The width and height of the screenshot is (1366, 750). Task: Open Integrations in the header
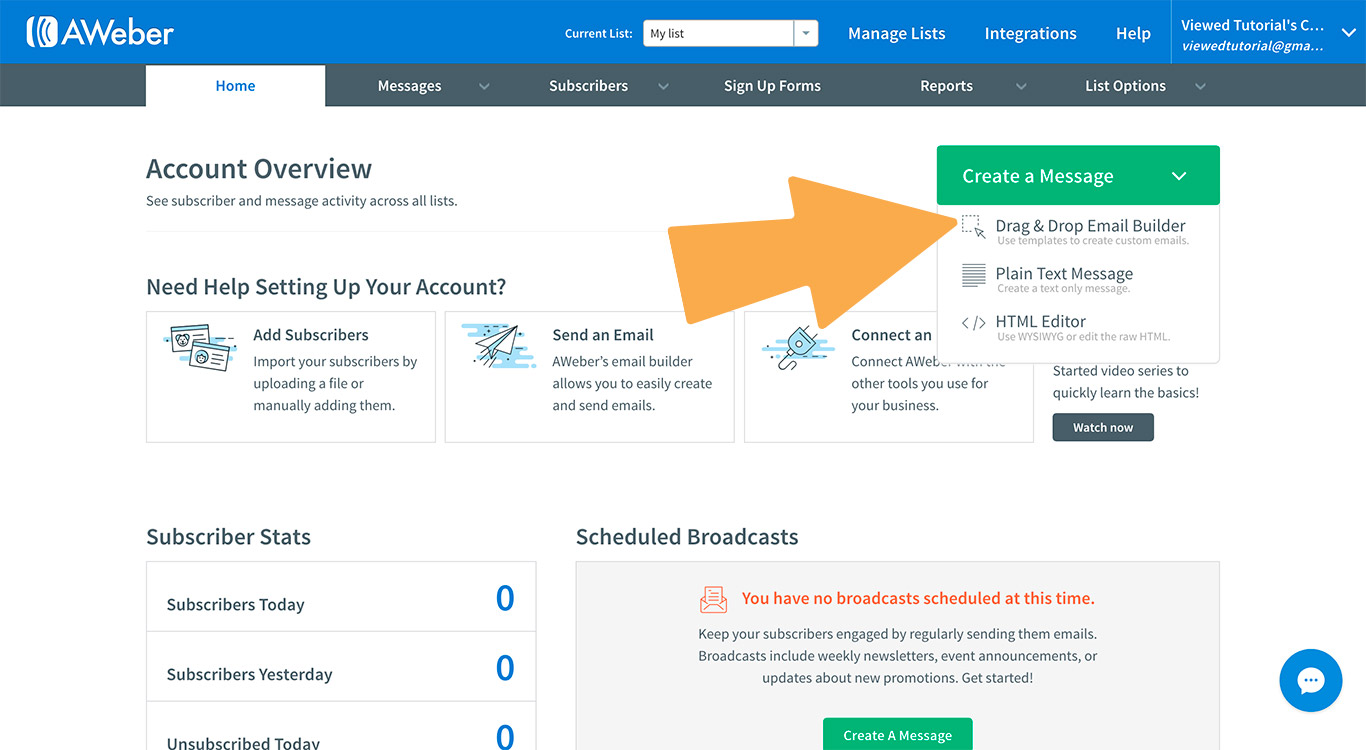click(1030, 33)
